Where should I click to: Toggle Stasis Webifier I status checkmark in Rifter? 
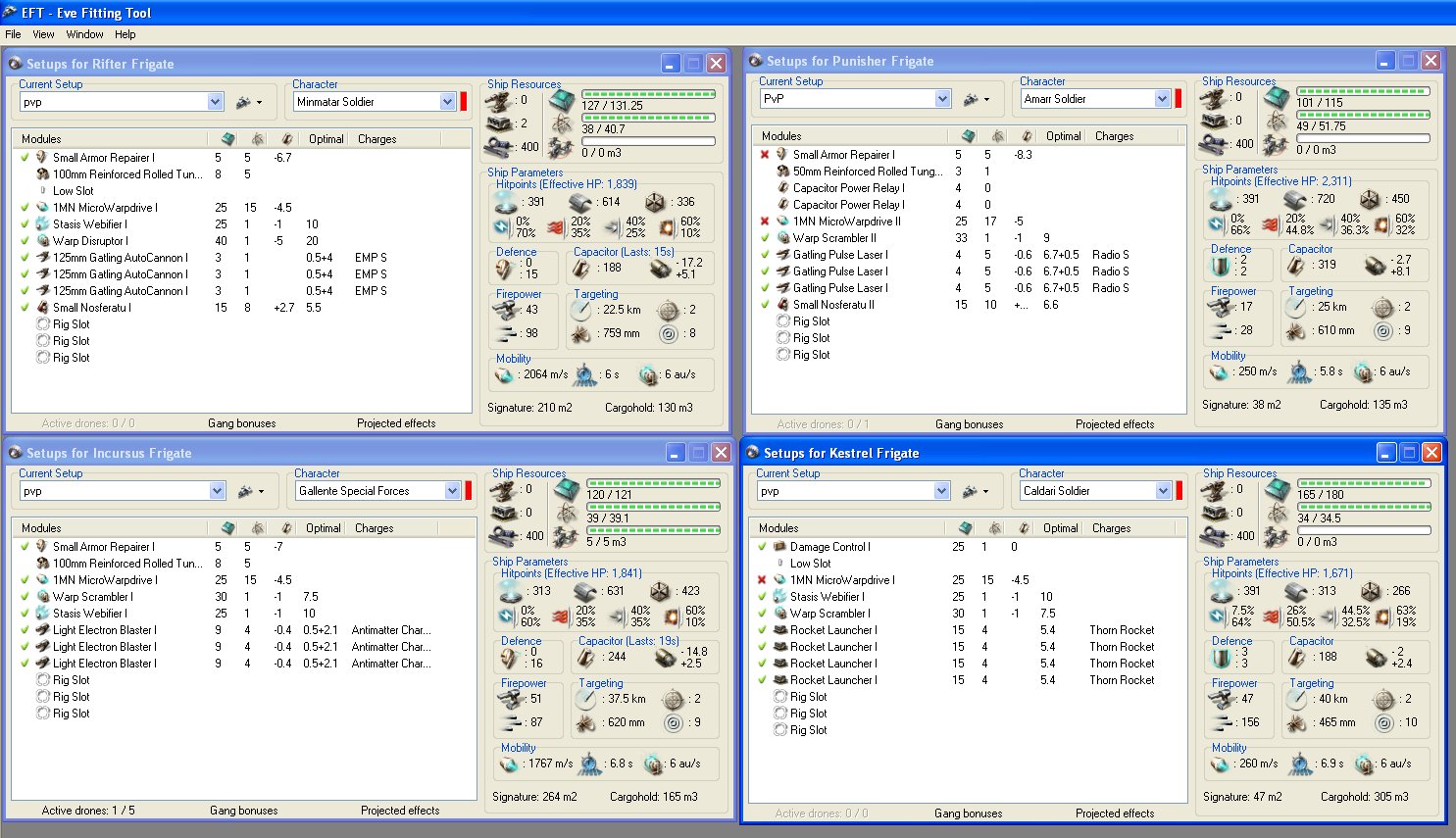[x=25, y=223]
